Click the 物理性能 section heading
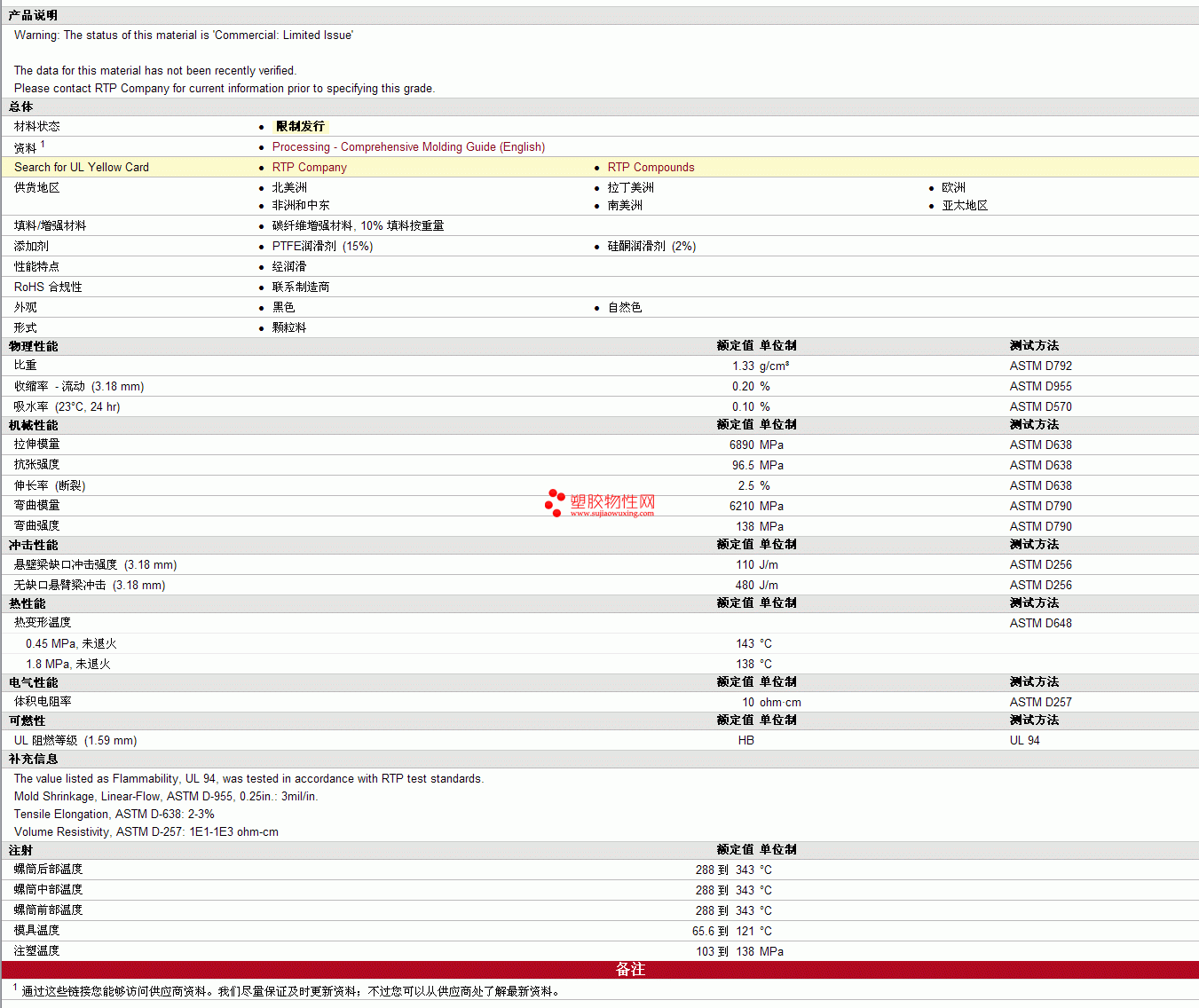1199x1008 pixels. (34, 346)
